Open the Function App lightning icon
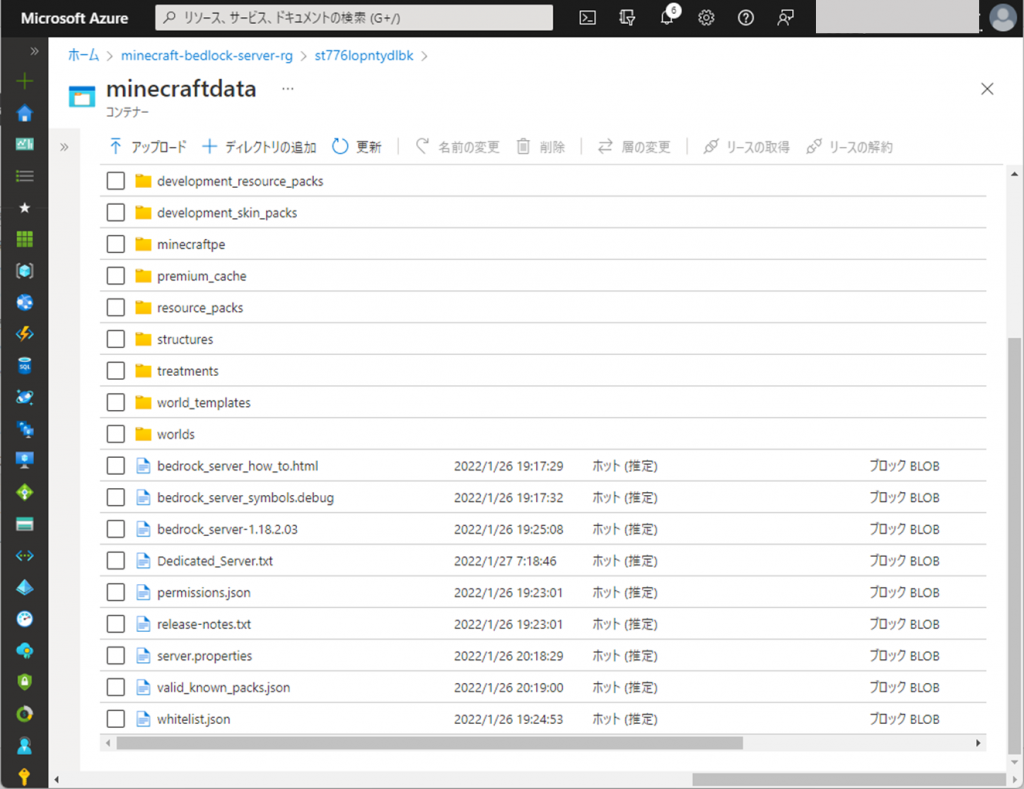1024x789 pixels. click(x=25, y=334)
